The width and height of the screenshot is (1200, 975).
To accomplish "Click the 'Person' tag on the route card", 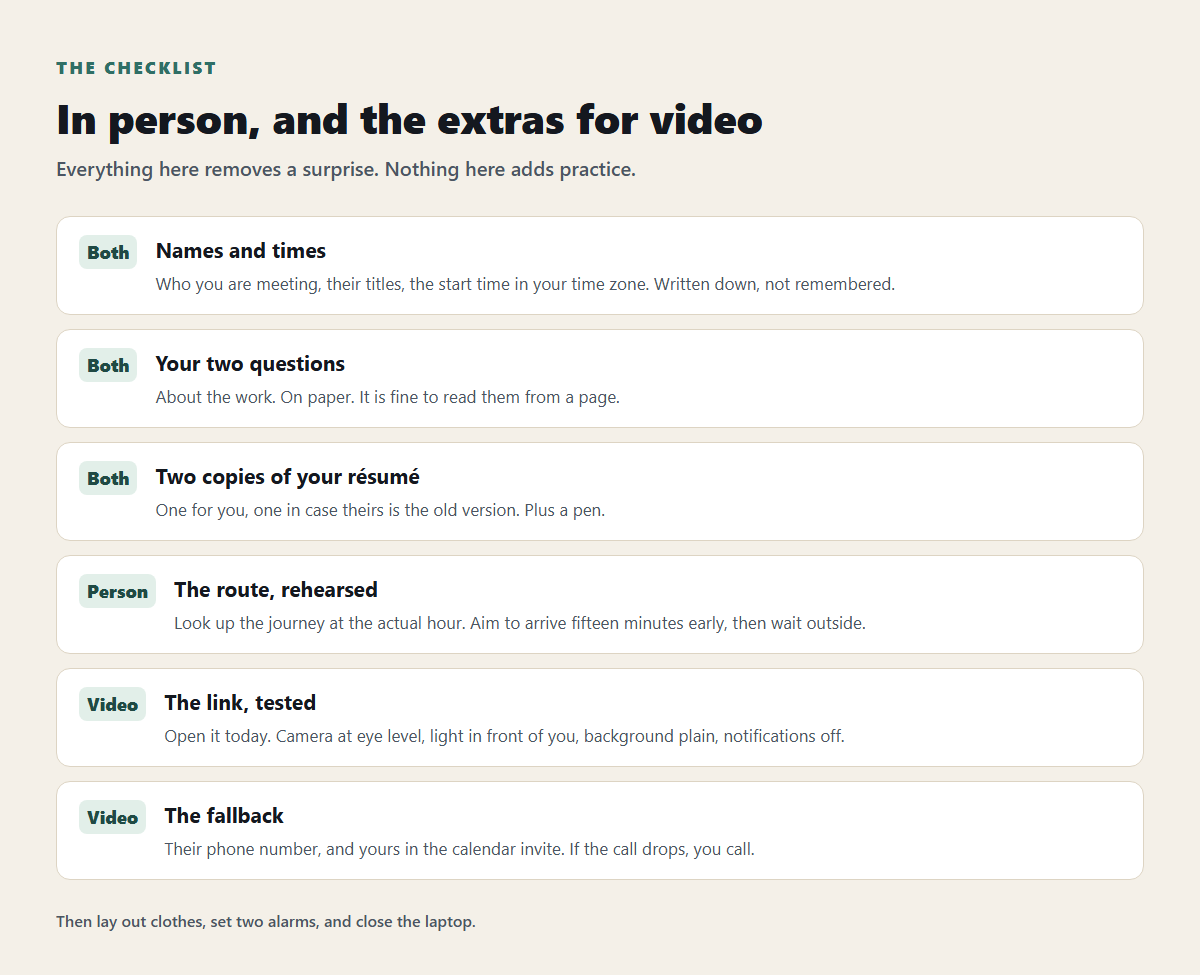I will [117, 591].
